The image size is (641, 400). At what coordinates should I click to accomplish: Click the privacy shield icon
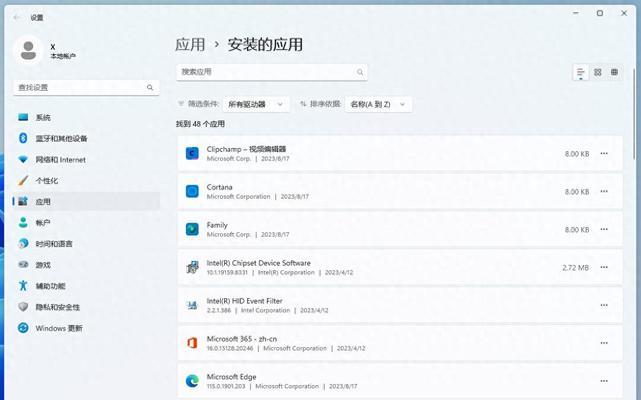(x=23, y=307)
